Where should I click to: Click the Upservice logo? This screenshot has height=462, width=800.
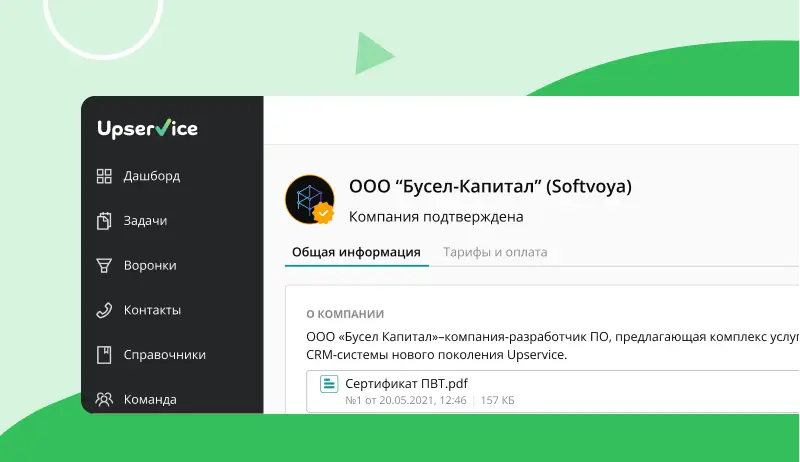point(147,129)
